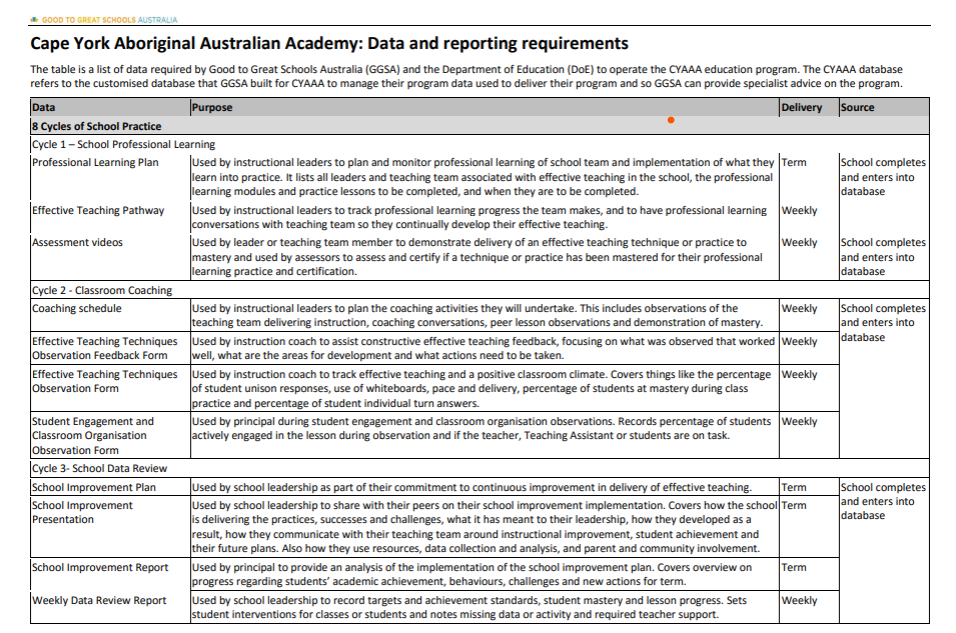Select the Professional Learning Plan cell
Image resolution: width=956 pixels, height=633 pixels.
pos(95,163)
